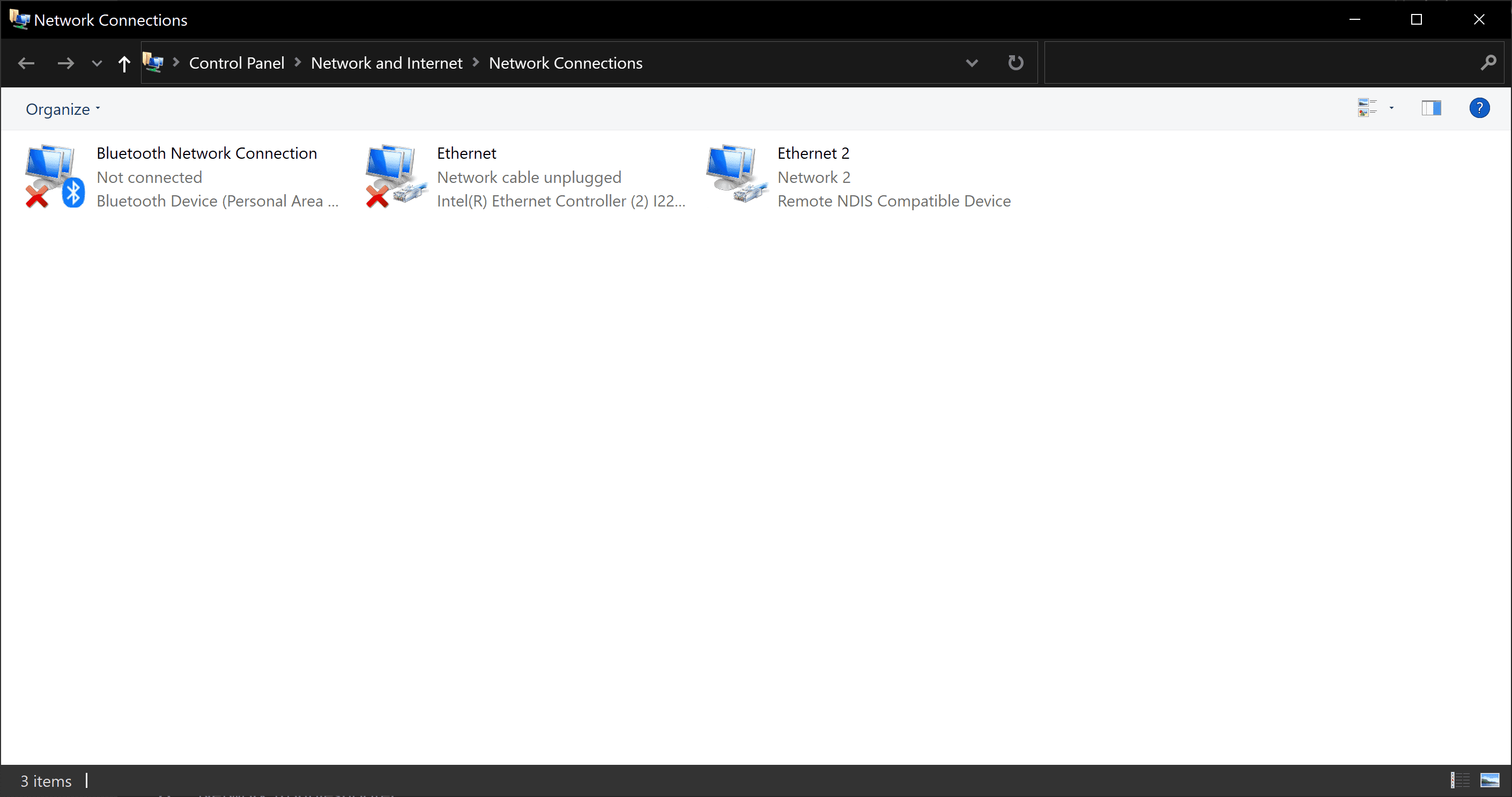Click the "3 items" status bar text

(x=46, y=781)
